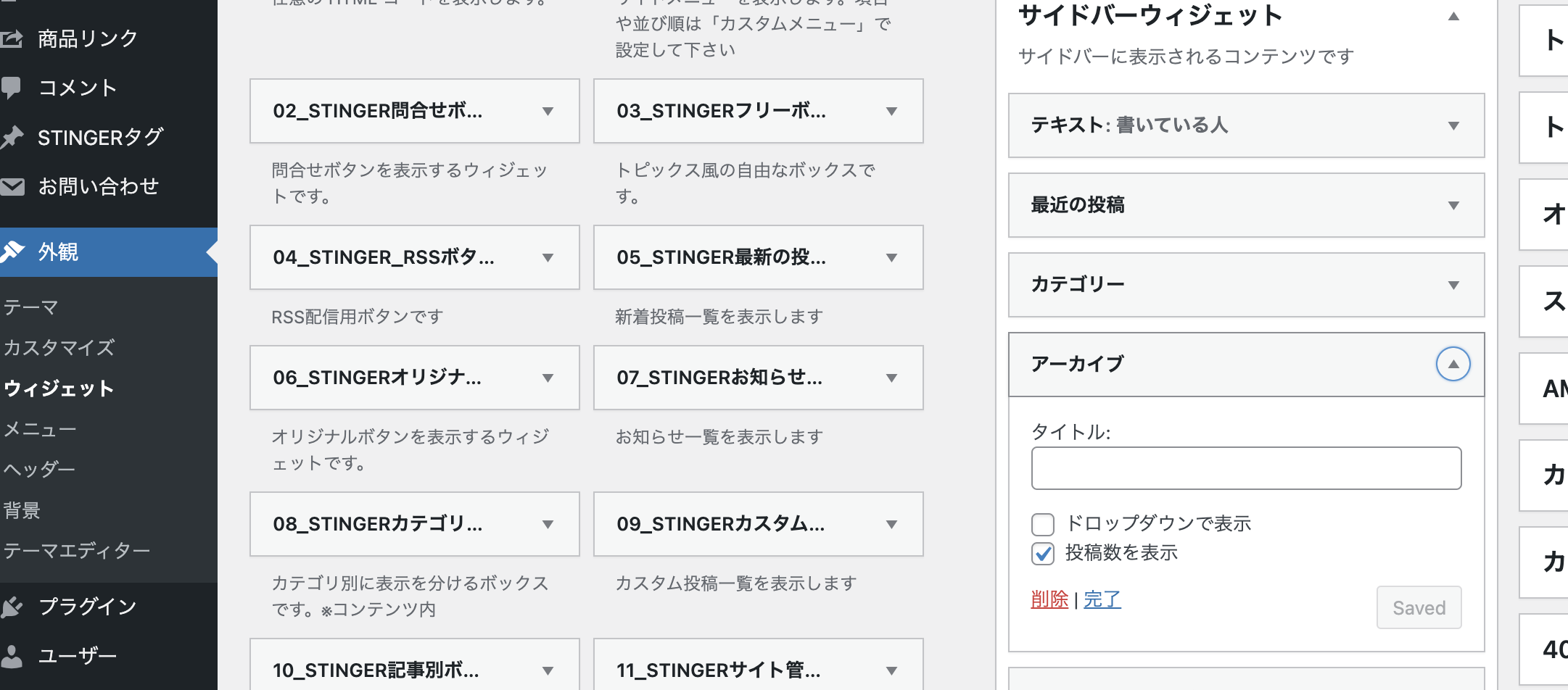
Task: Collapse the アーカイブ widget
Action: pyautogui.click(x=1453, y=364)
